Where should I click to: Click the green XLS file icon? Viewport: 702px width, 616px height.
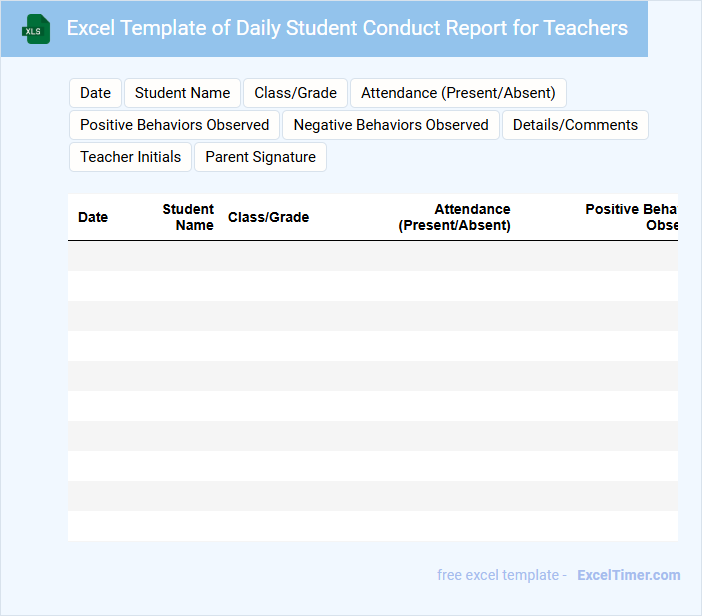click(x=36, y=29)
